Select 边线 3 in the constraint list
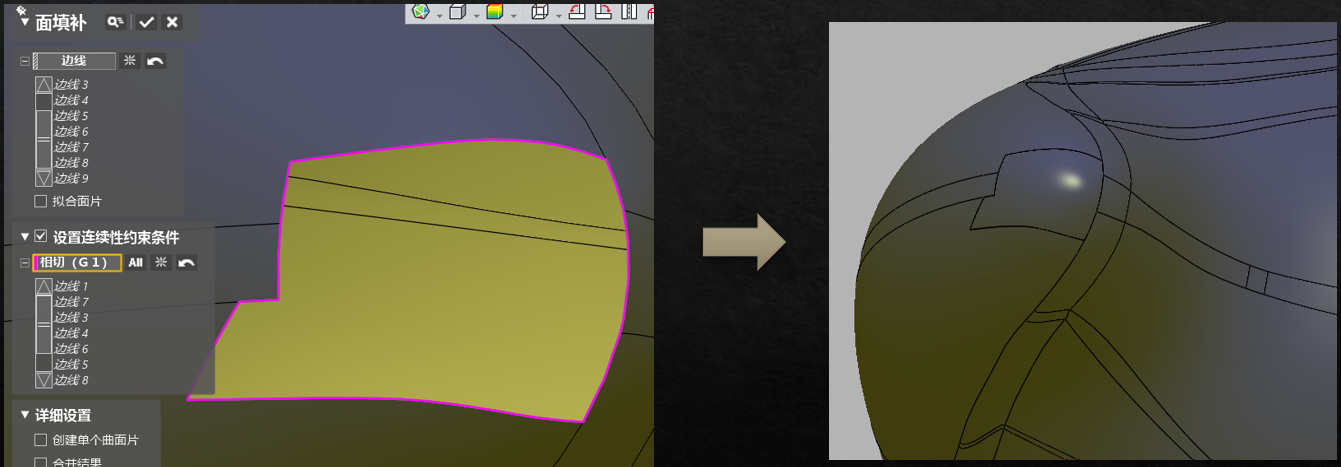The height and width of the screenshot is (467, 1341). point(71,317)
